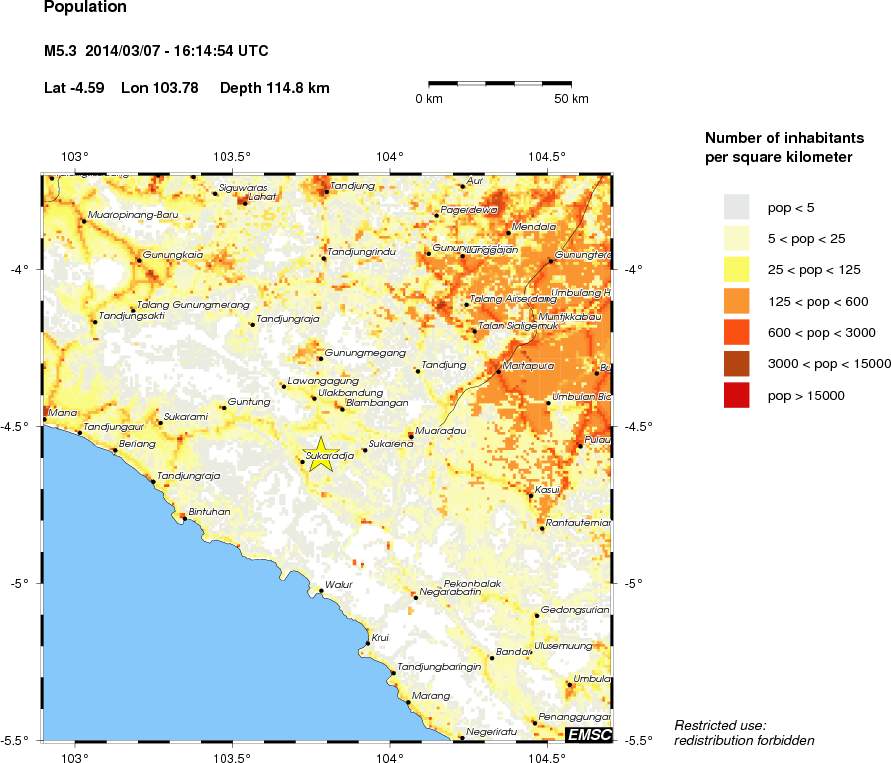The image size is (891, 763).
Task: Click the Pagerdewa town marker
Action: (437, 214)
